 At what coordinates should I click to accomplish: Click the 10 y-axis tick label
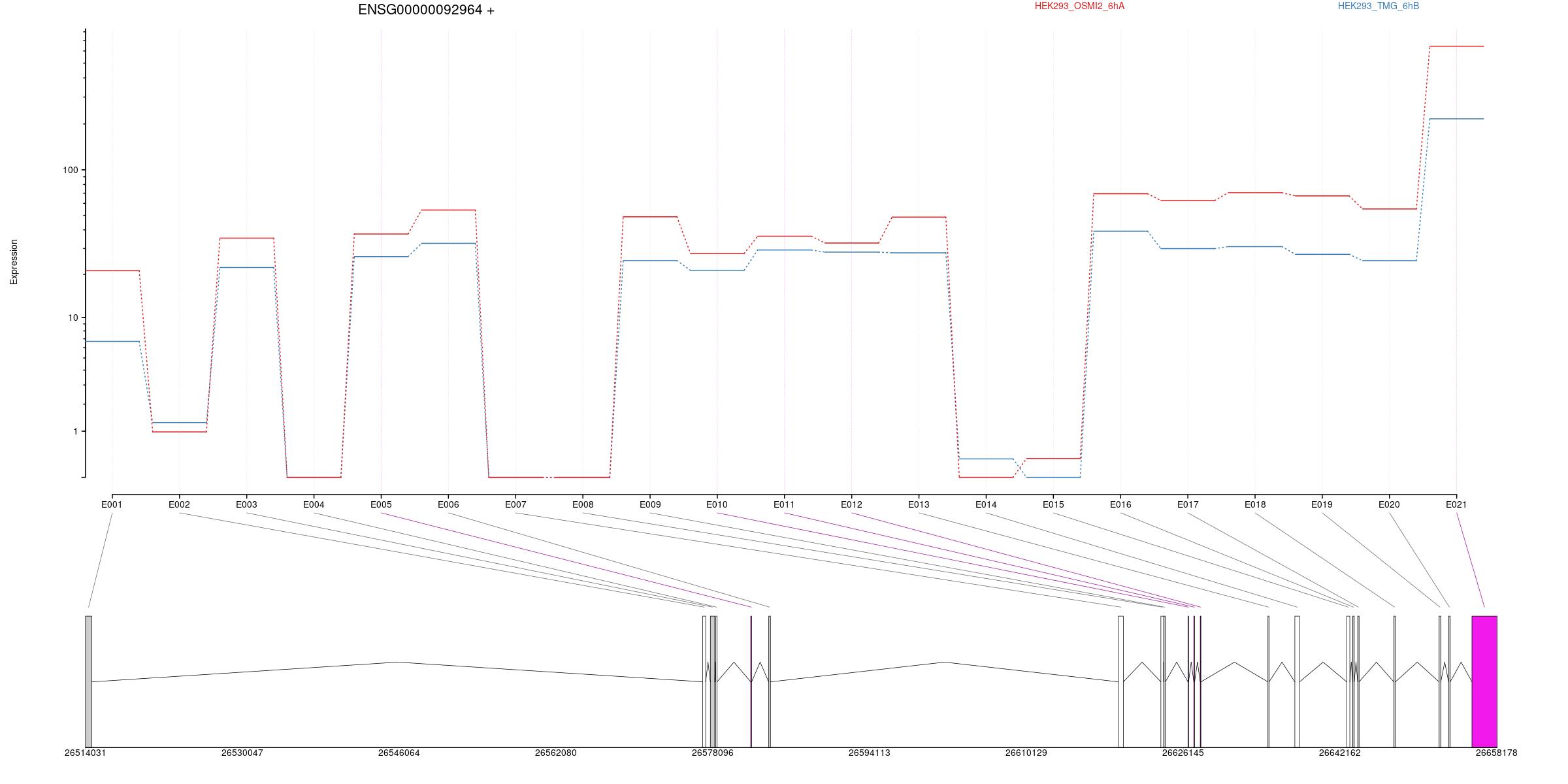coord(73,318)
